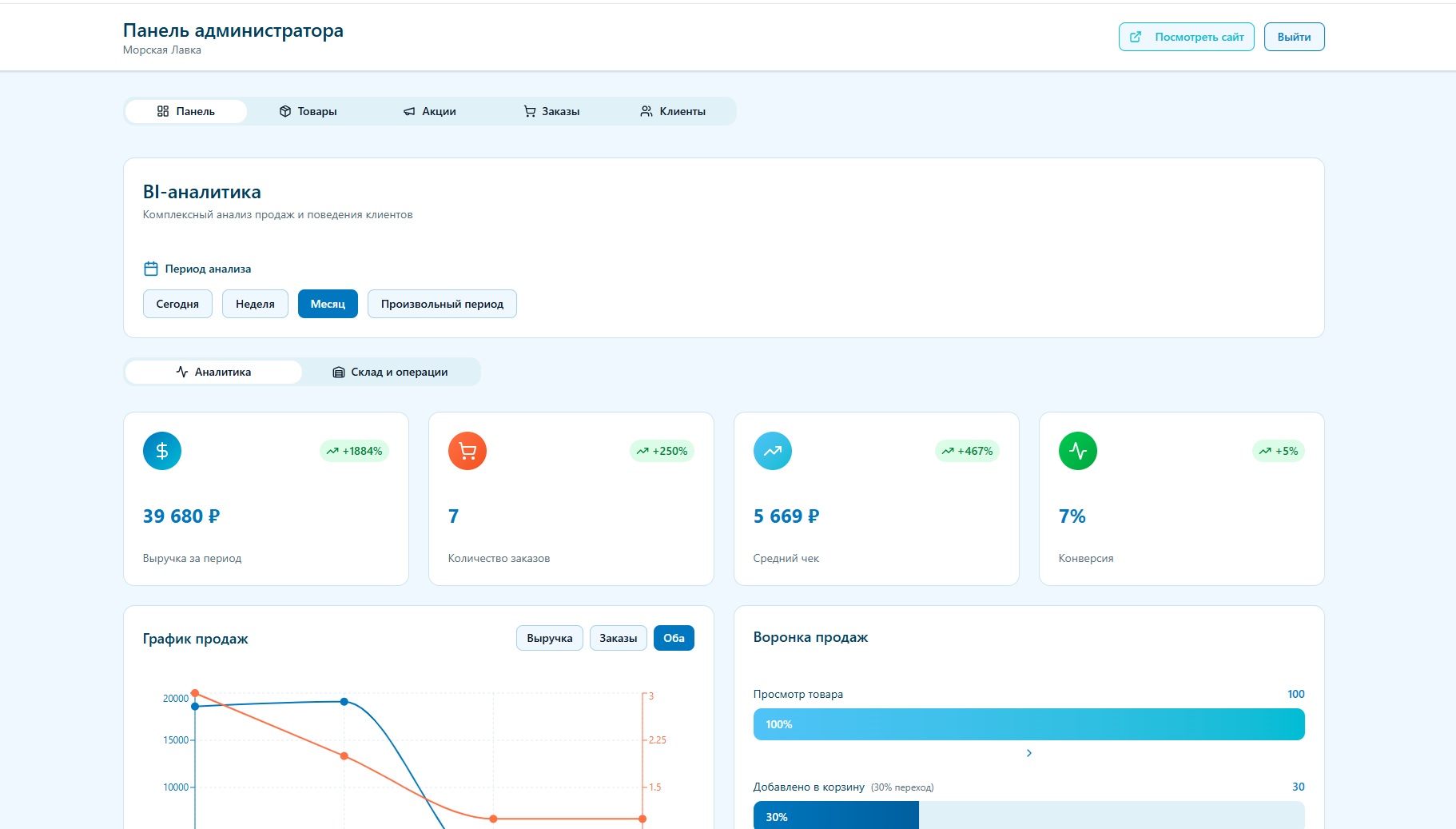Open the Товары tab
The image size is (1456, 829).
click(308, 111)
